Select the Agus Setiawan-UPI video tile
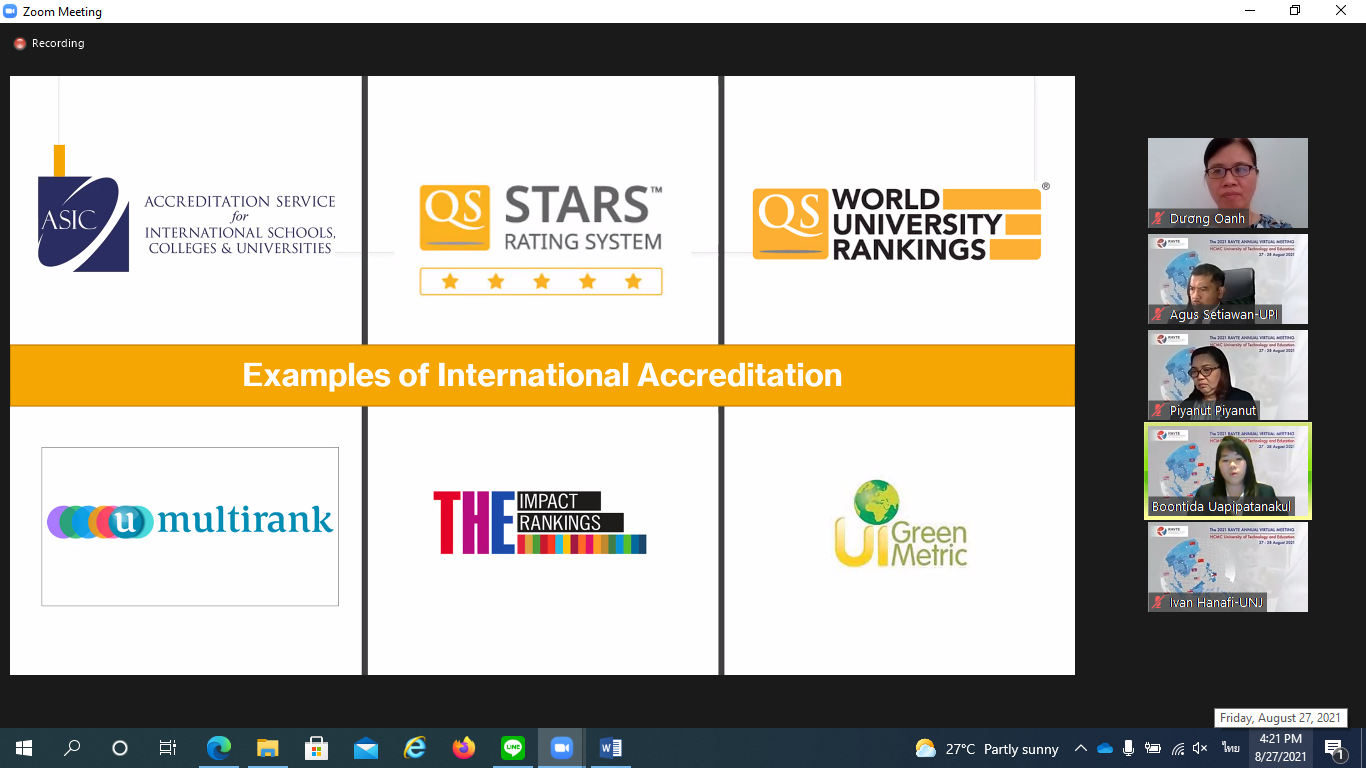This screenshot has height=768, width=1366. 1228,279
